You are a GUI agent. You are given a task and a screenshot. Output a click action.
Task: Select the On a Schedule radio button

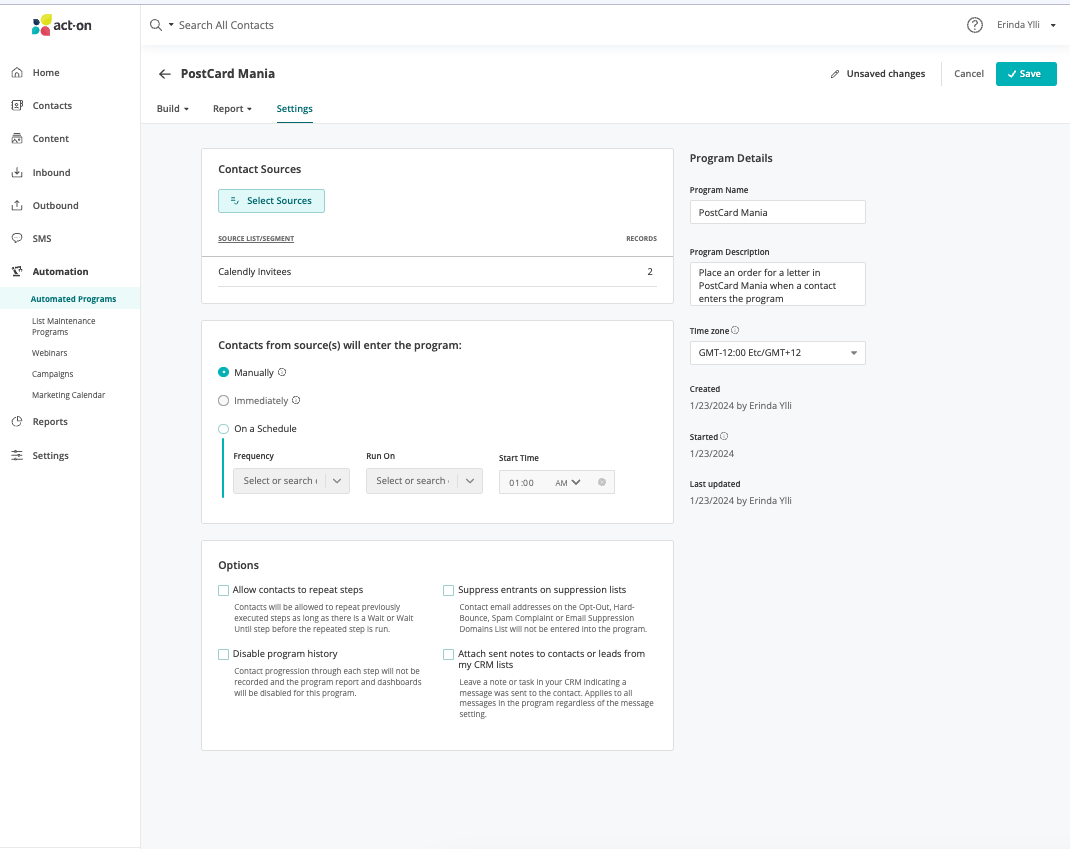coord(223,429)
